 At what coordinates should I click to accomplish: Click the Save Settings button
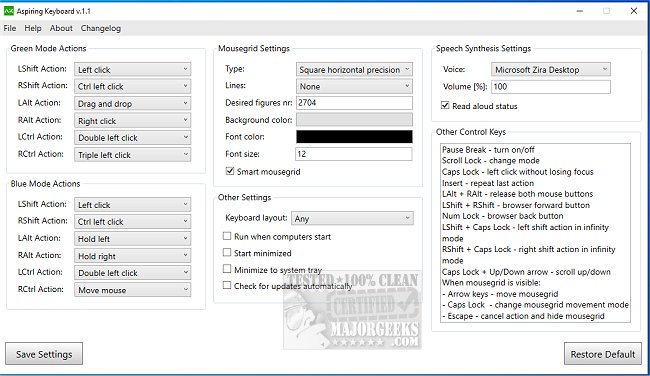44,354
